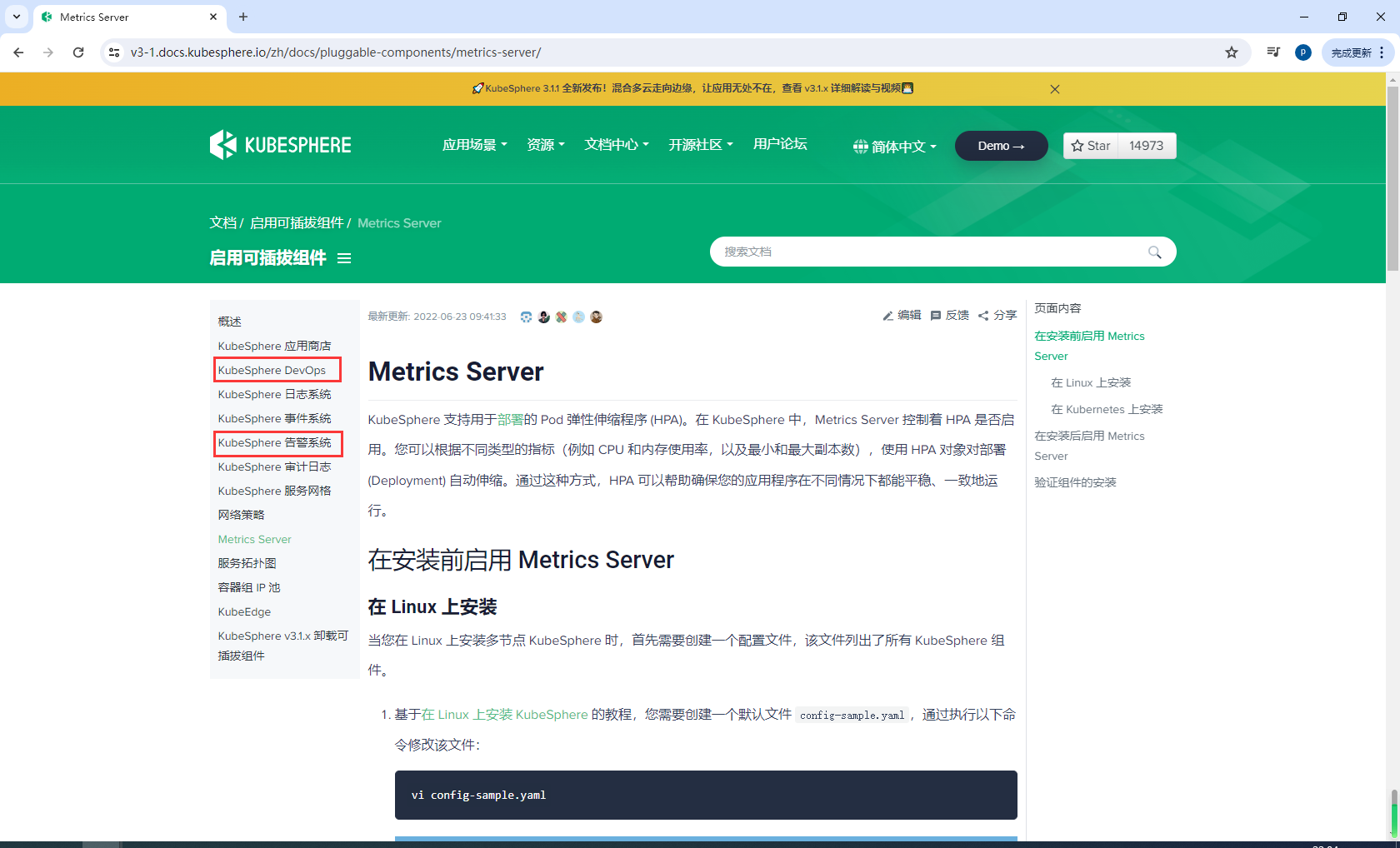The image size is (1400, 848).
Task: Click the 编辑 edit link
Action: [x=902, y=315]
